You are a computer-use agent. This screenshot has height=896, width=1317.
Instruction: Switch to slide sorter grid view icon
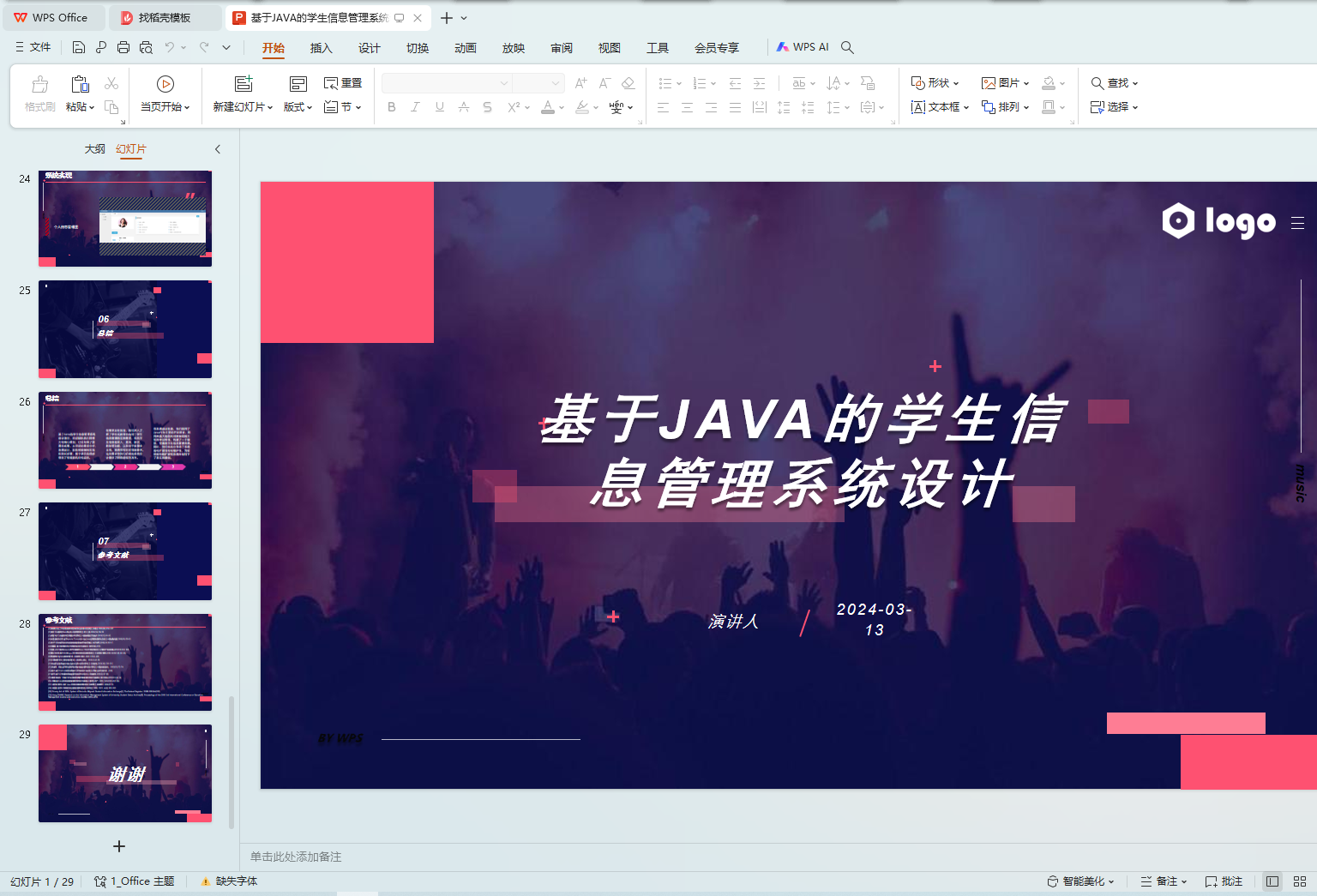(x=1300, y=881)
